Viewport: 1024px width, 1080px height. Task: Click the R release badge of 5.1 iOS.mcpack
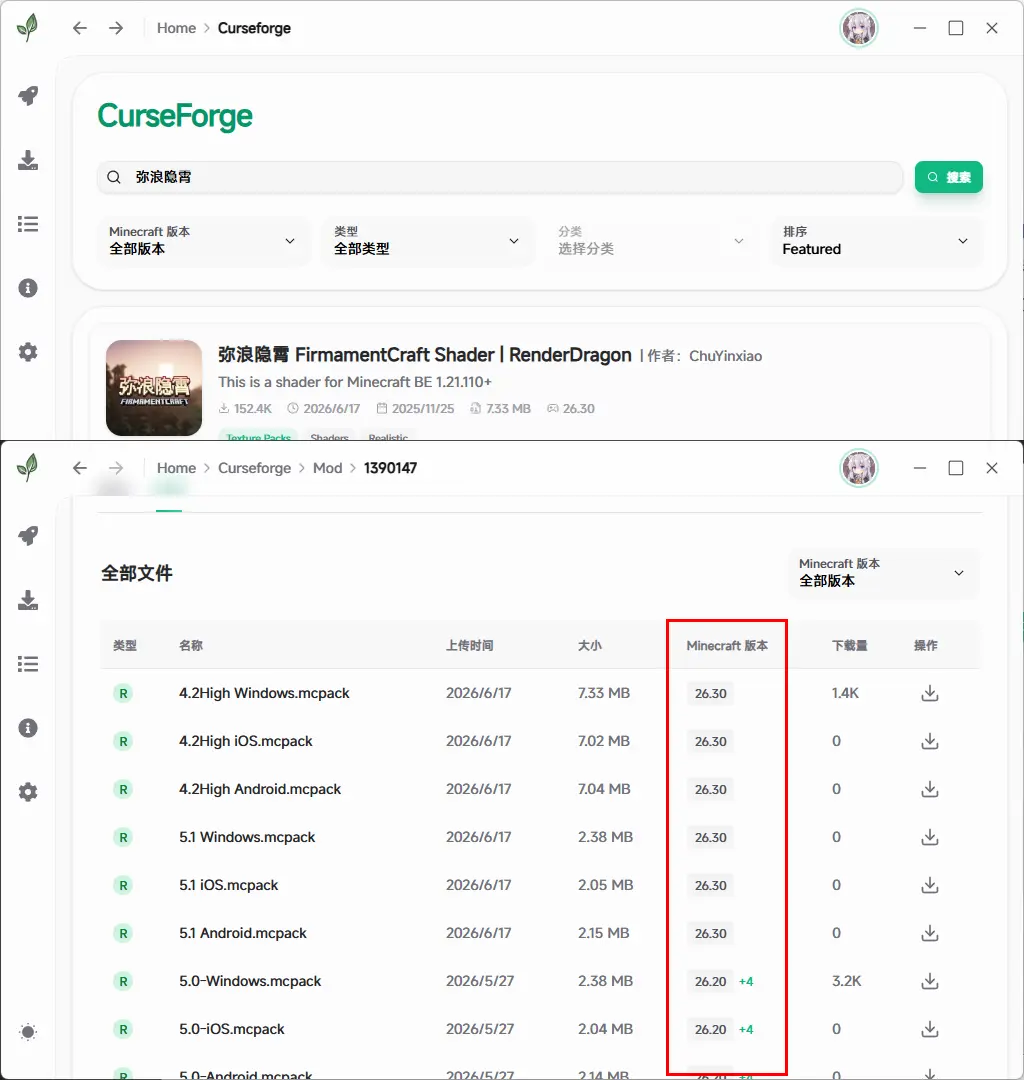(123, 885)
